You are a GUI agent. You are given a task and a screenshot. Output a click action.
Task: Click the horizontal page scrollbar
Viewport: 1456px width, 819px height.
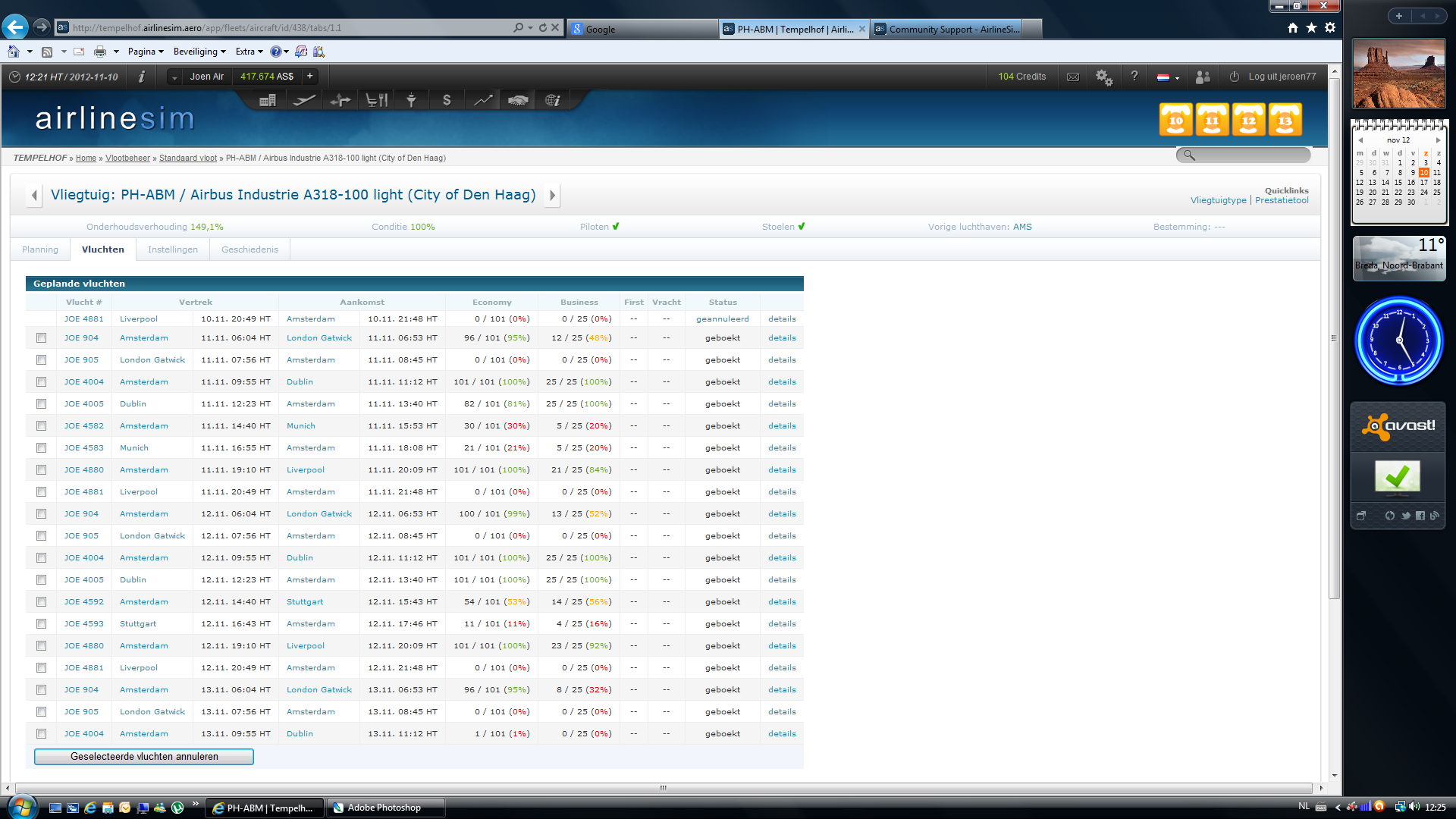pos(664,788)
